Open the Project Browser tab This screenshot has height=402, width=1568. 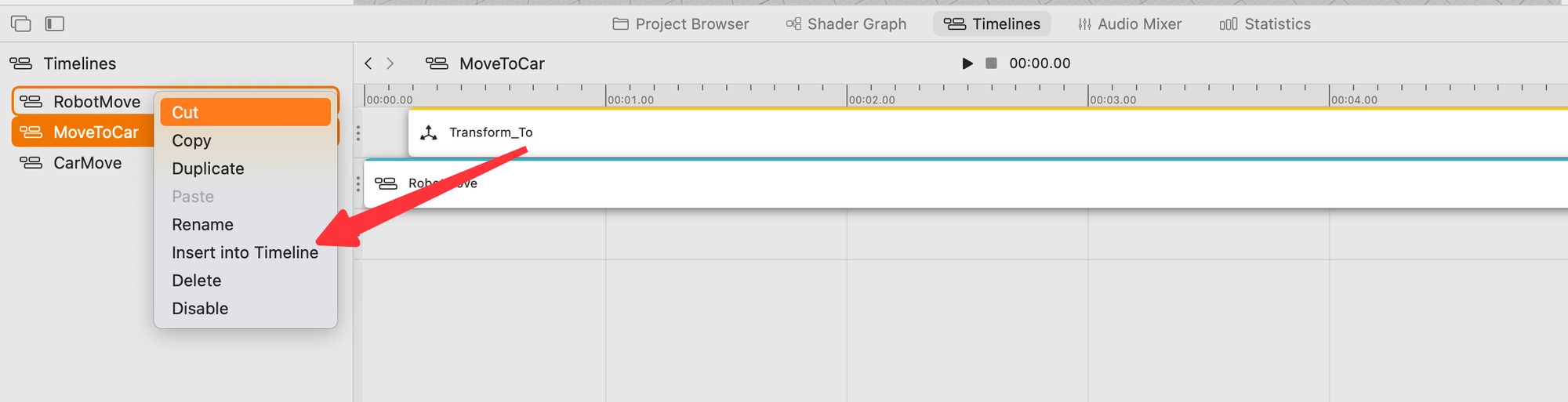[x=681, y=24]
